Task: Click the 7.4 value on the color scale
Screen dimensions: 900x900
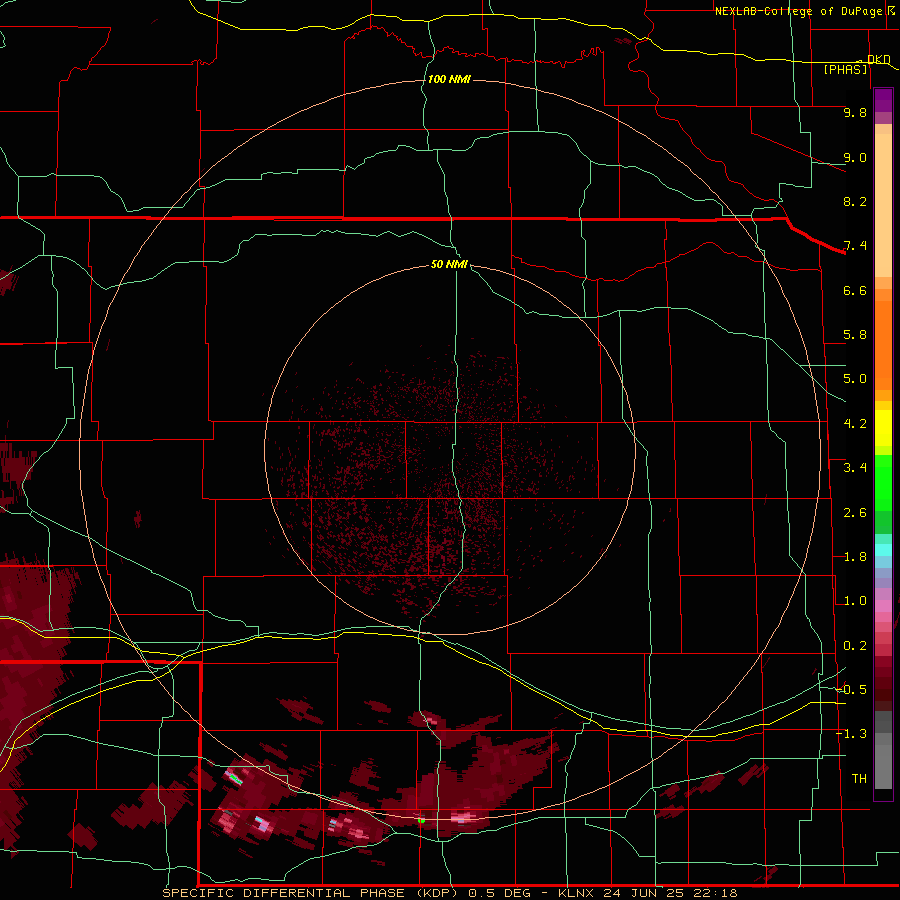Action: 855,246
